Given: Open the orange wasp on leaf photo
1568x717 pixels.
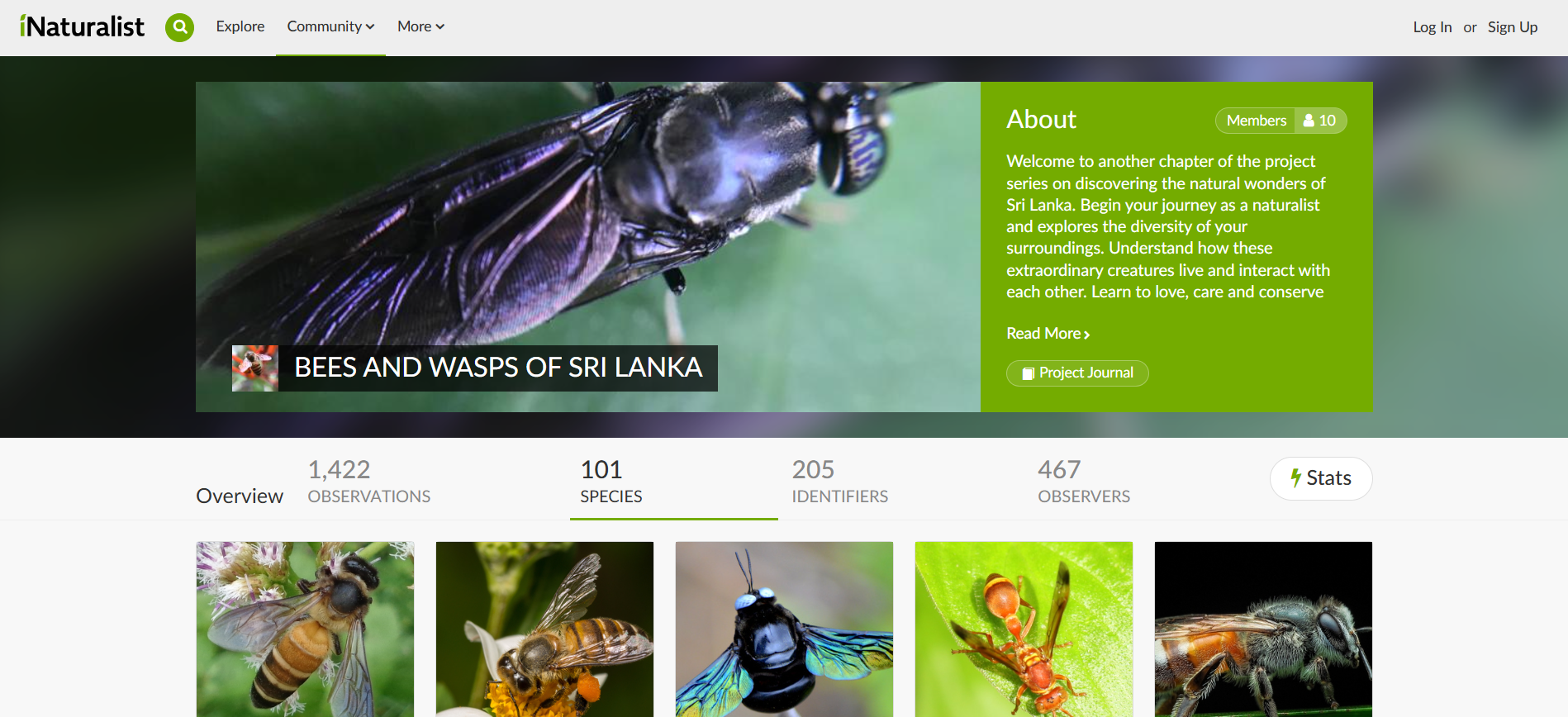Looking at the screenshot, I should click(1024, 629).
